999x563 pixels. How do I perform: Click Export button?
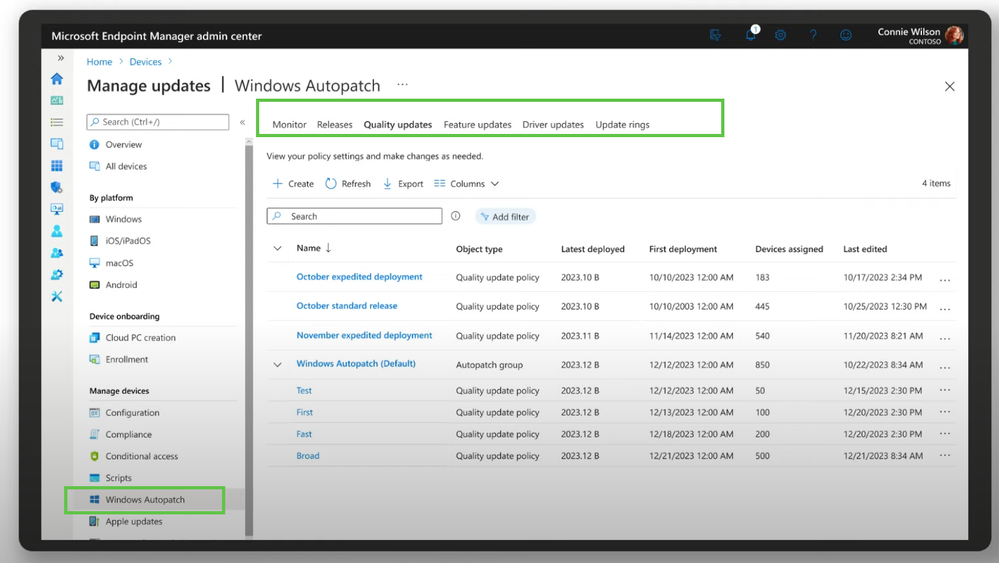pyautogui.click(x=403, y=183)
